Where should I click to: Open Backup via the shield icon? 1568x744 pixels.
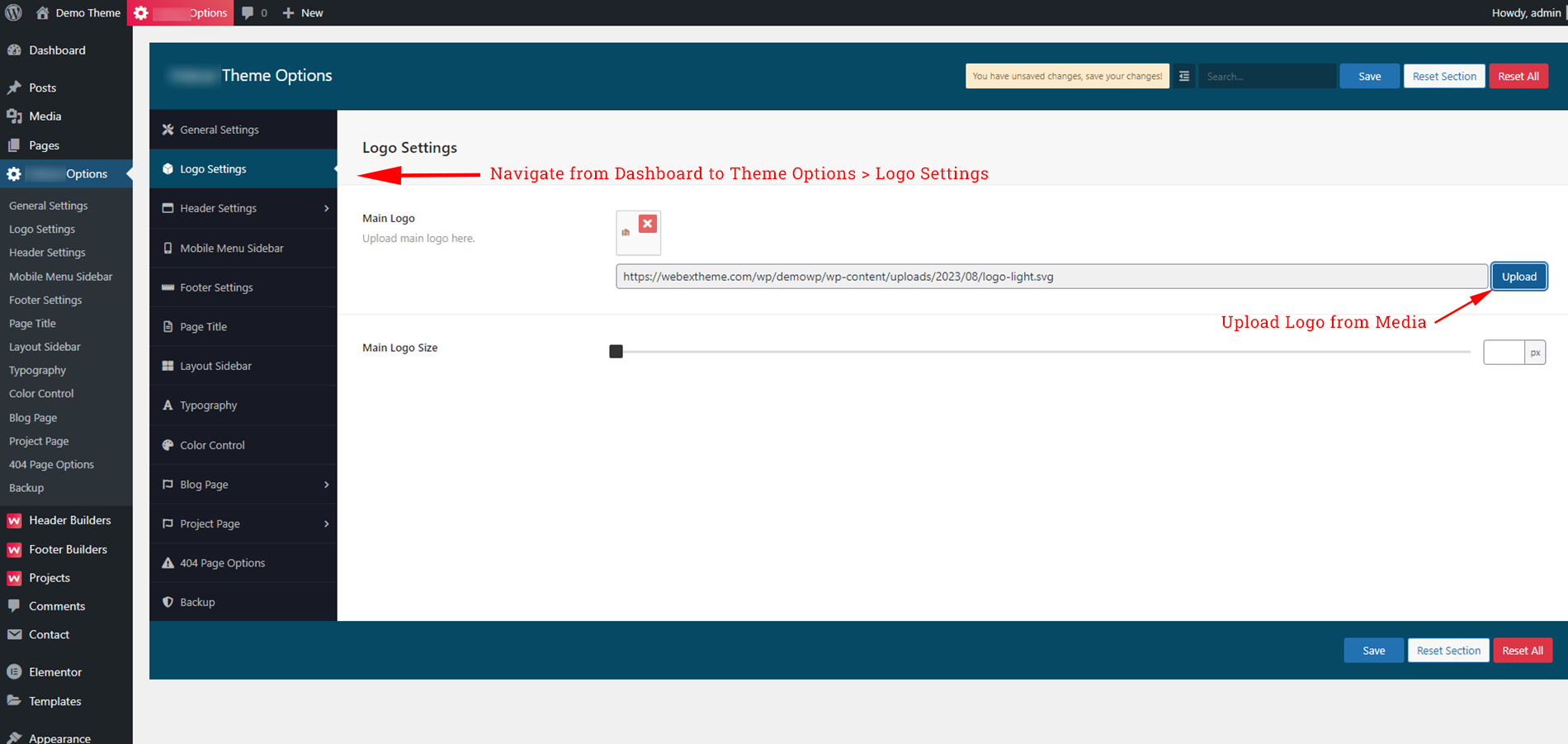pos(168,601)
